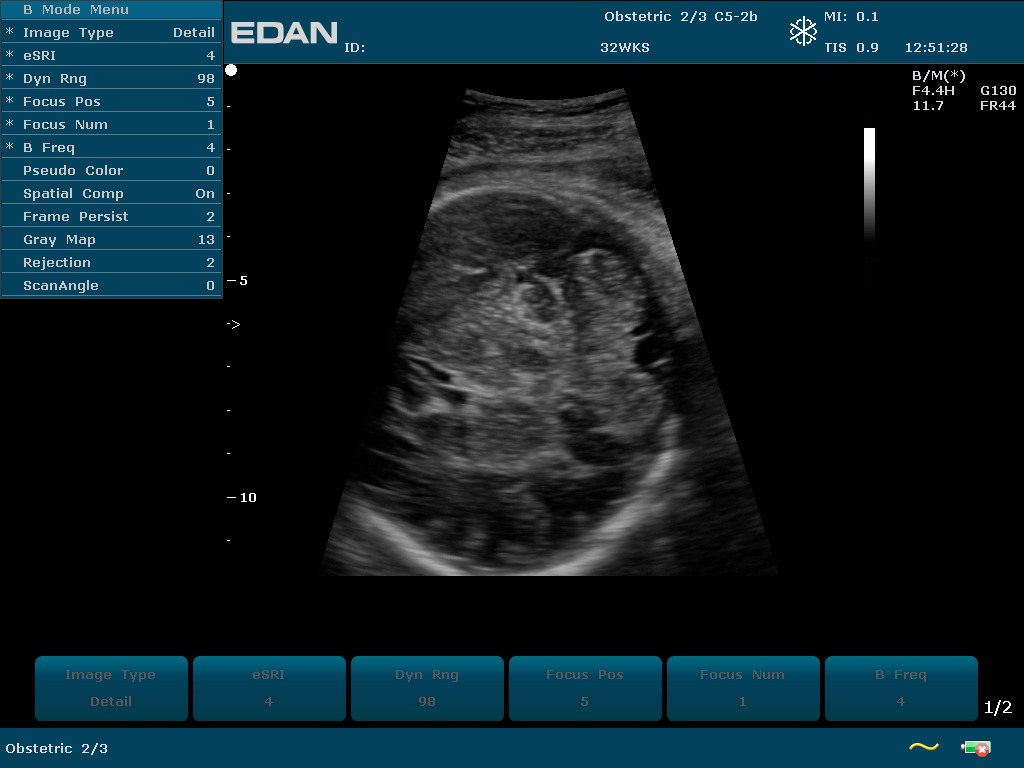Select Gray Map in B Mode menu

coord(111,240)
